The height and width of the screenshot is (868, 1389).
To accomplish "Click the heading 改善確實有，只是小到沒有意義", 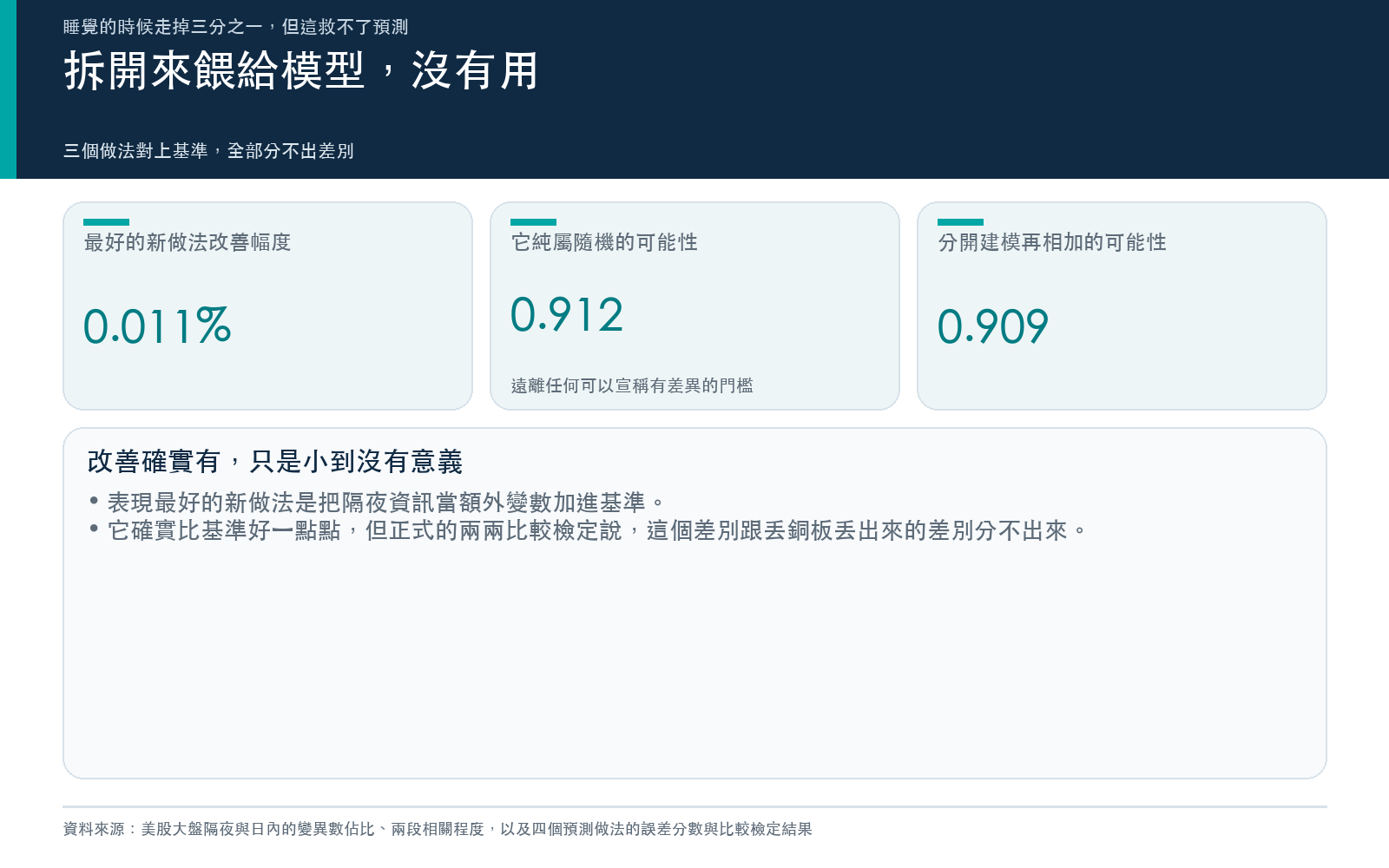I will 275,461.
